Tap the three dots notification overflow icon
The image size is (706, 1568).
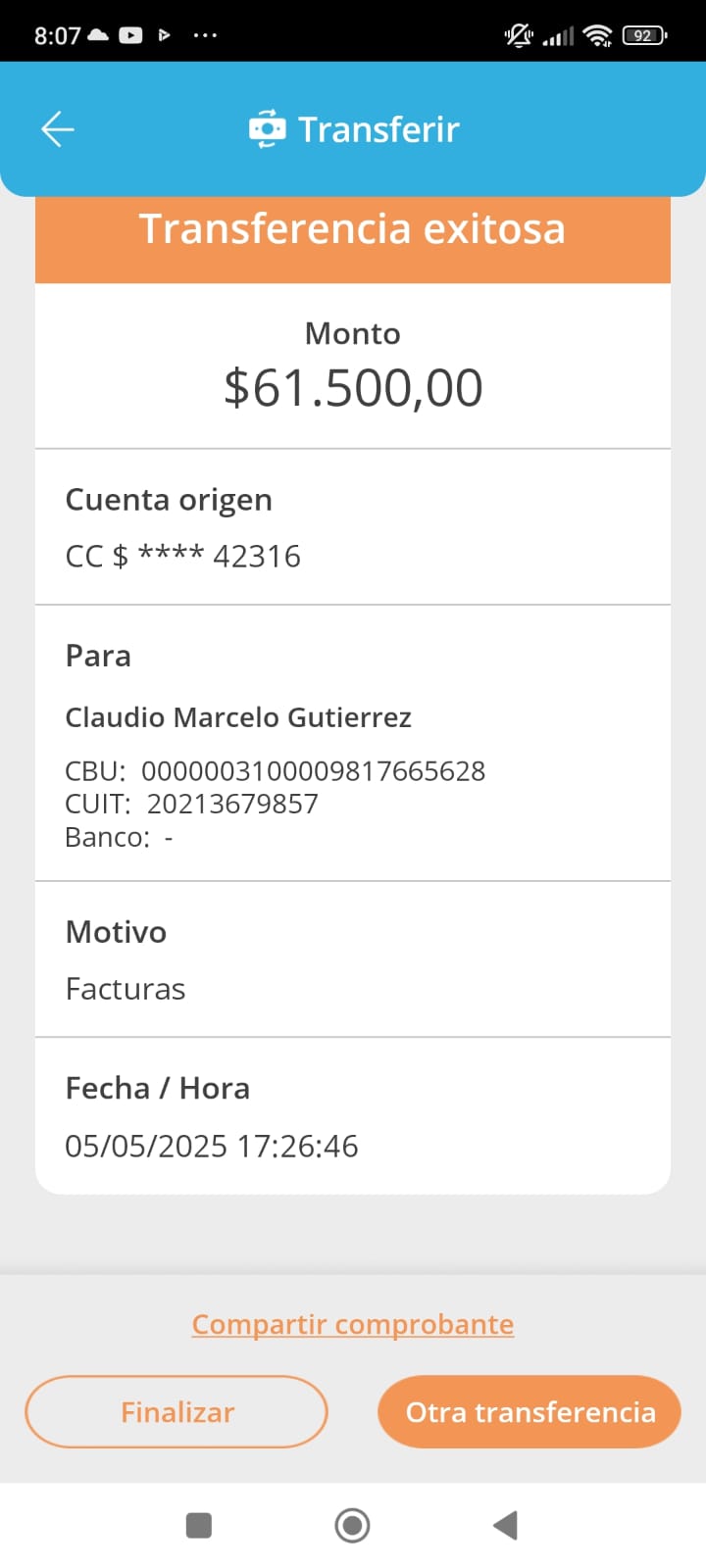pyautogui.click(x=205, y=35)
